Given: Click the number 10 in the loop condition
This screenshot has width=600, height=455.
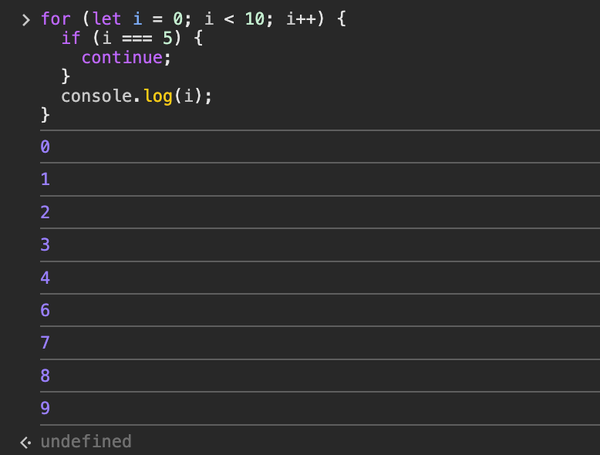Looking at the screenshot, I should [256, 20].
